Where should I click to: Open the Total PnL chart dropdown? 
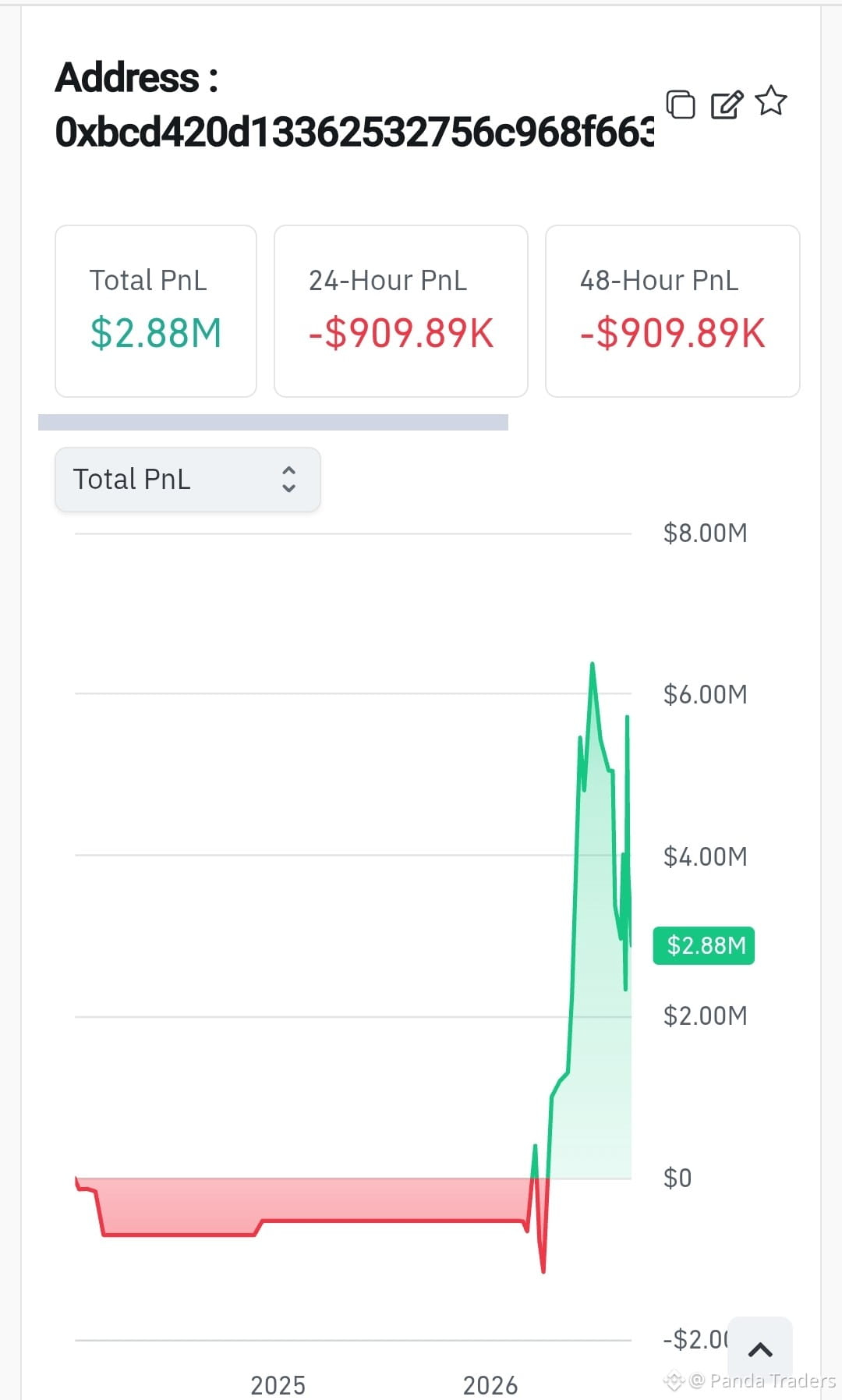point(188,480)
